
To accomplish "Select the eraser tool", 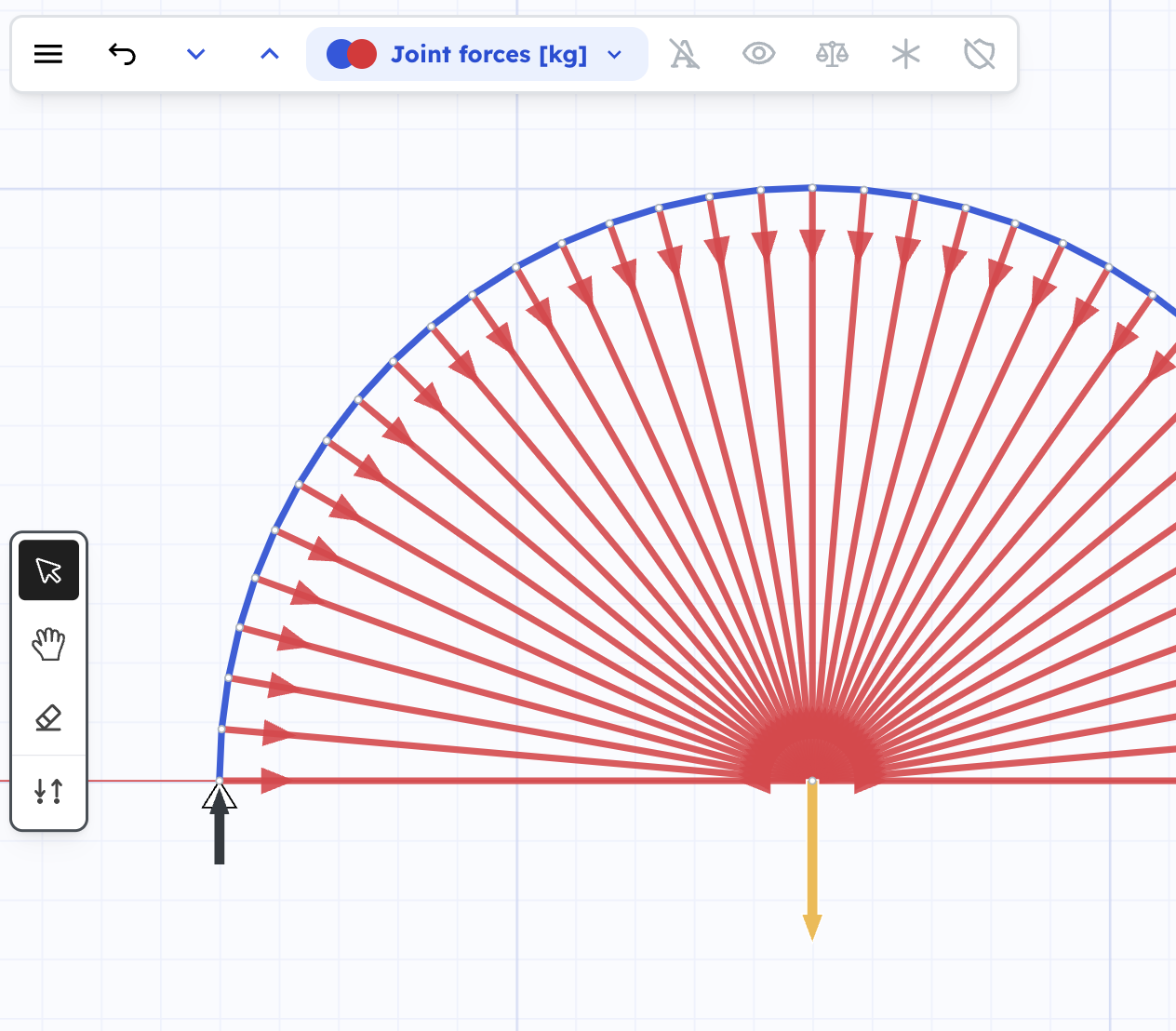I will [48, 717].
